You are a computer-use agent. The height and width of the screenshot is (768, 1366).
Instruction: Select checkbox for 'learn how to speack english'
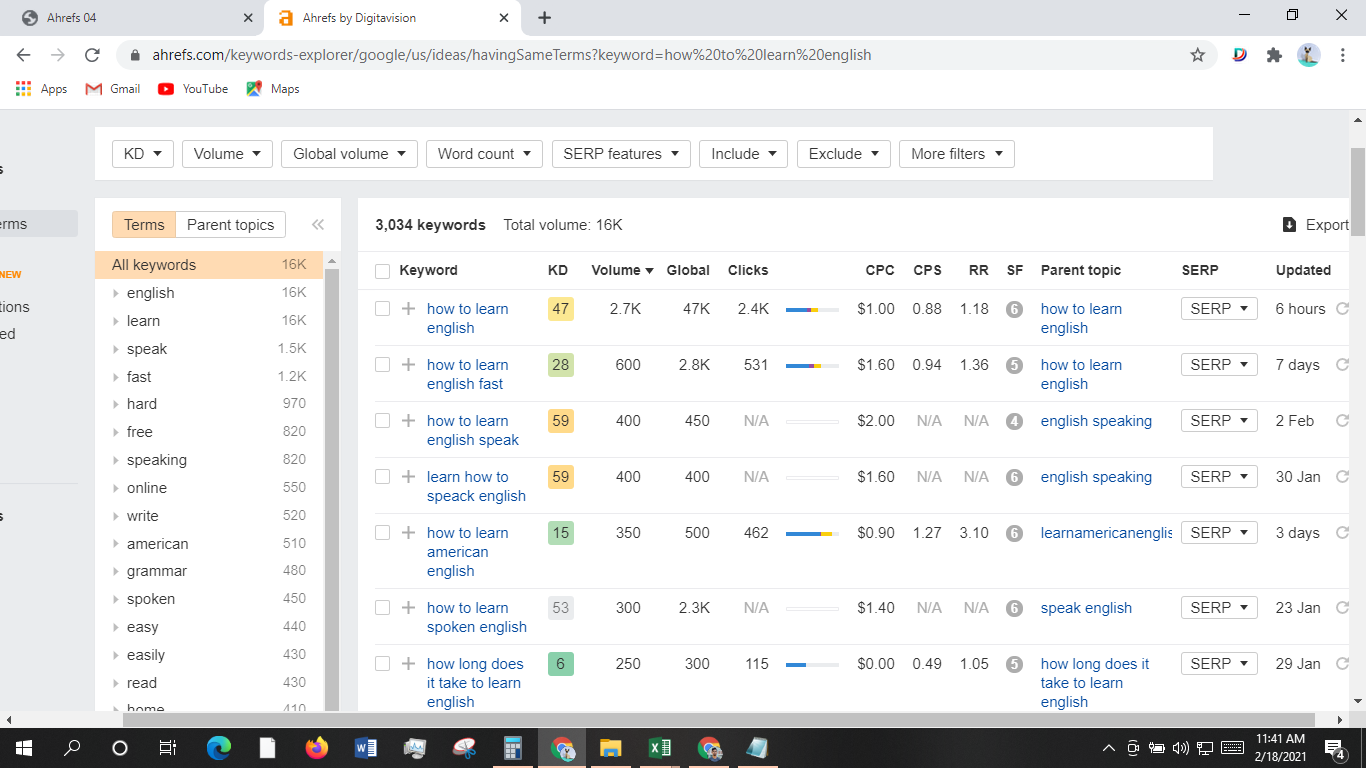click(x=382, y=477)
